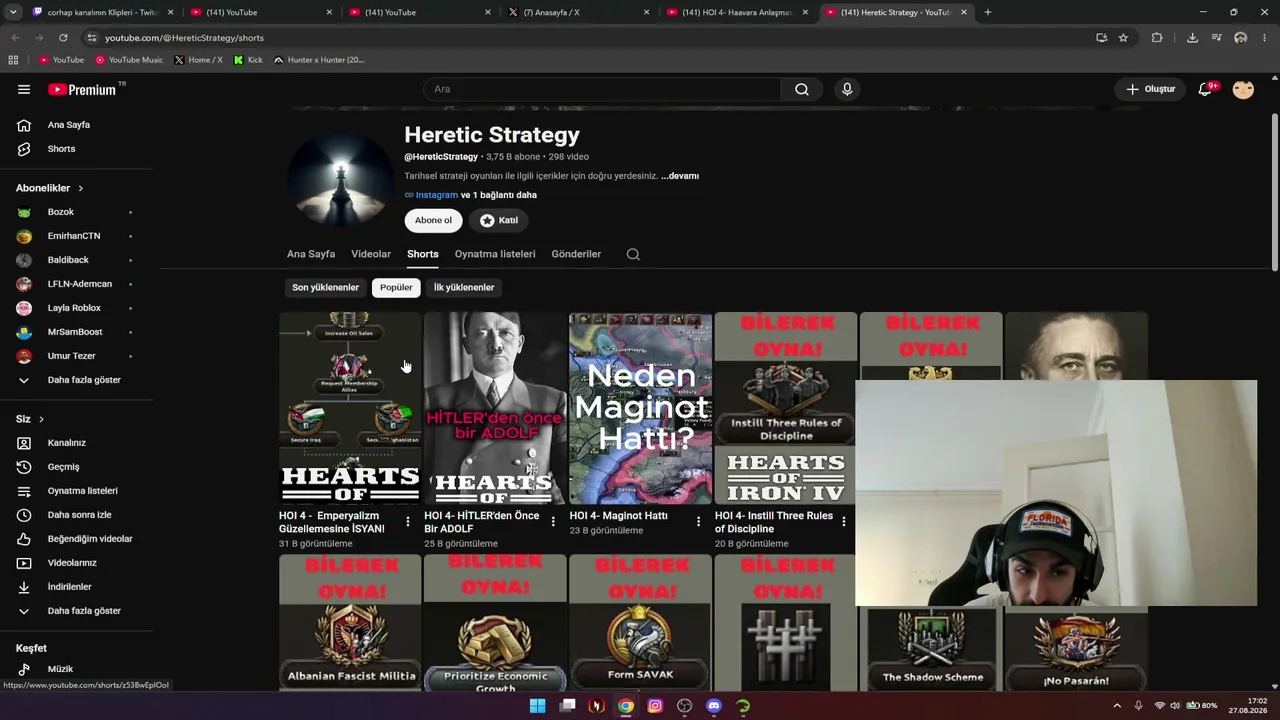Reload the page with browser refresh icon
This screenshot has height=720, width=1280.
point(63,38)
